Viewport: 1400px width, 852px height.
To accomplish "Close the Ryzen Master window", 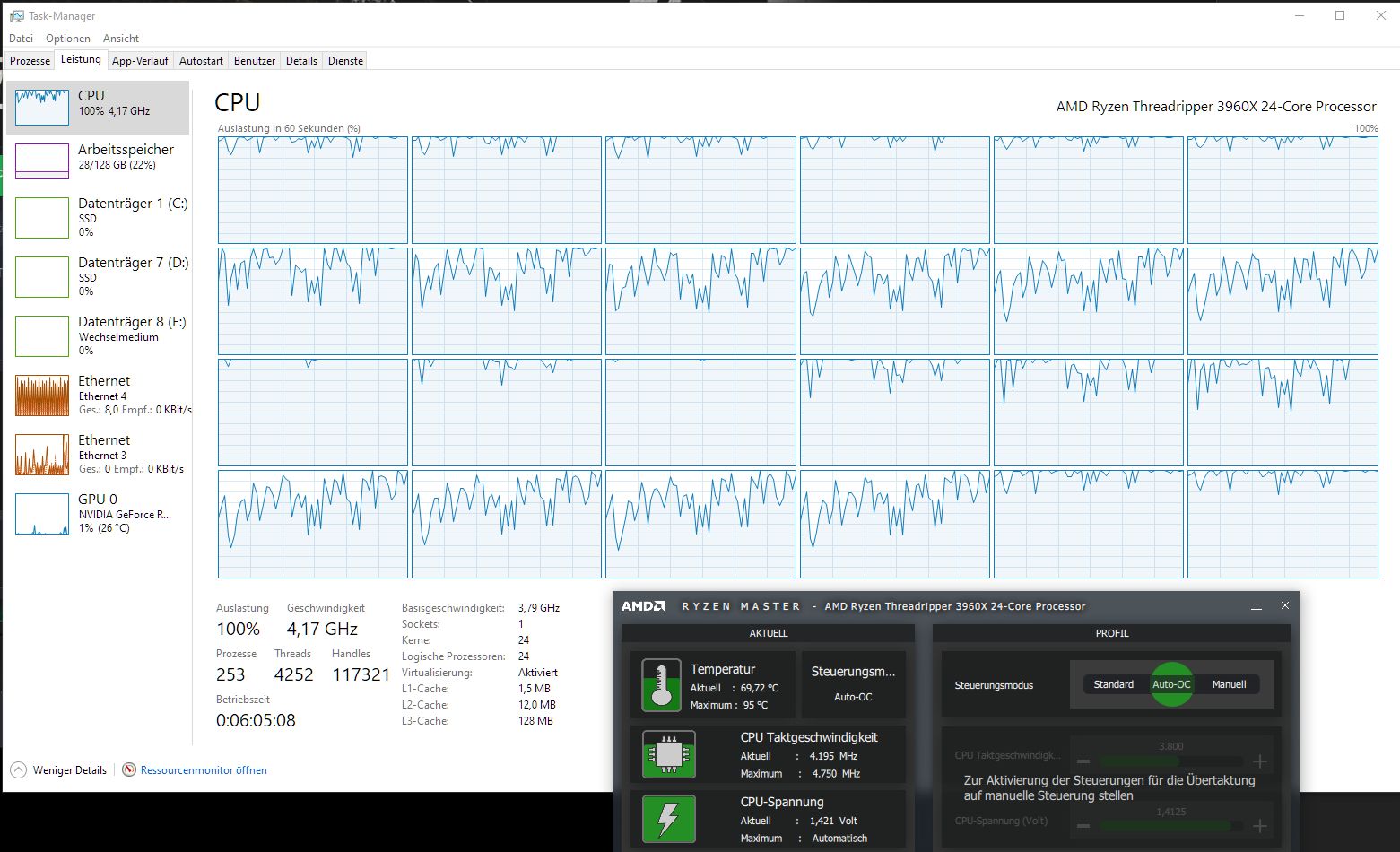I will [x=1284, y=605].
